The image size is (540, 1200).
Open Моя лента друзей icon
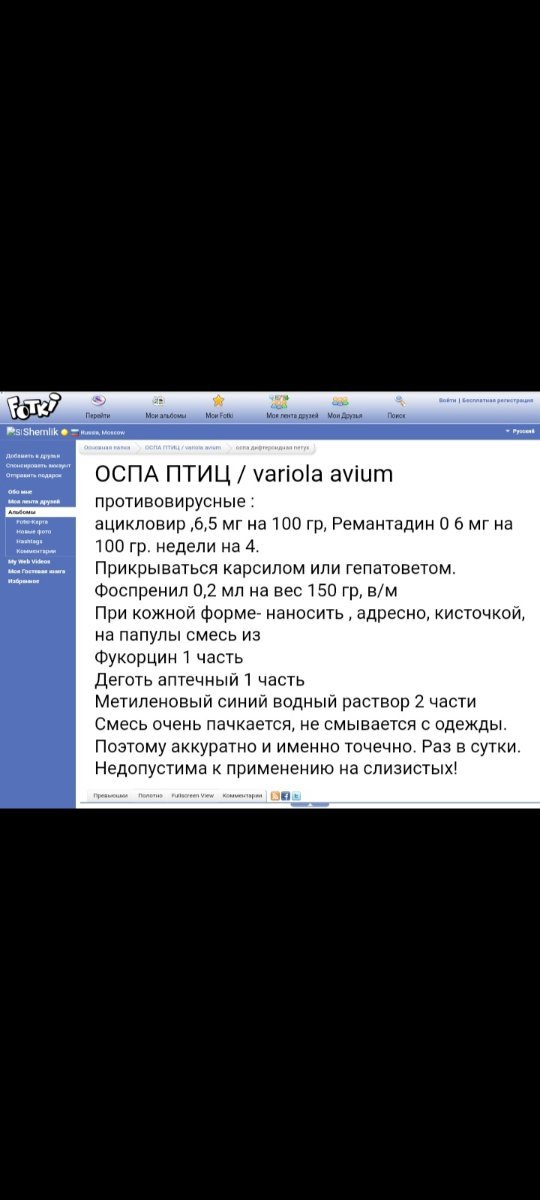pos(279,400)
